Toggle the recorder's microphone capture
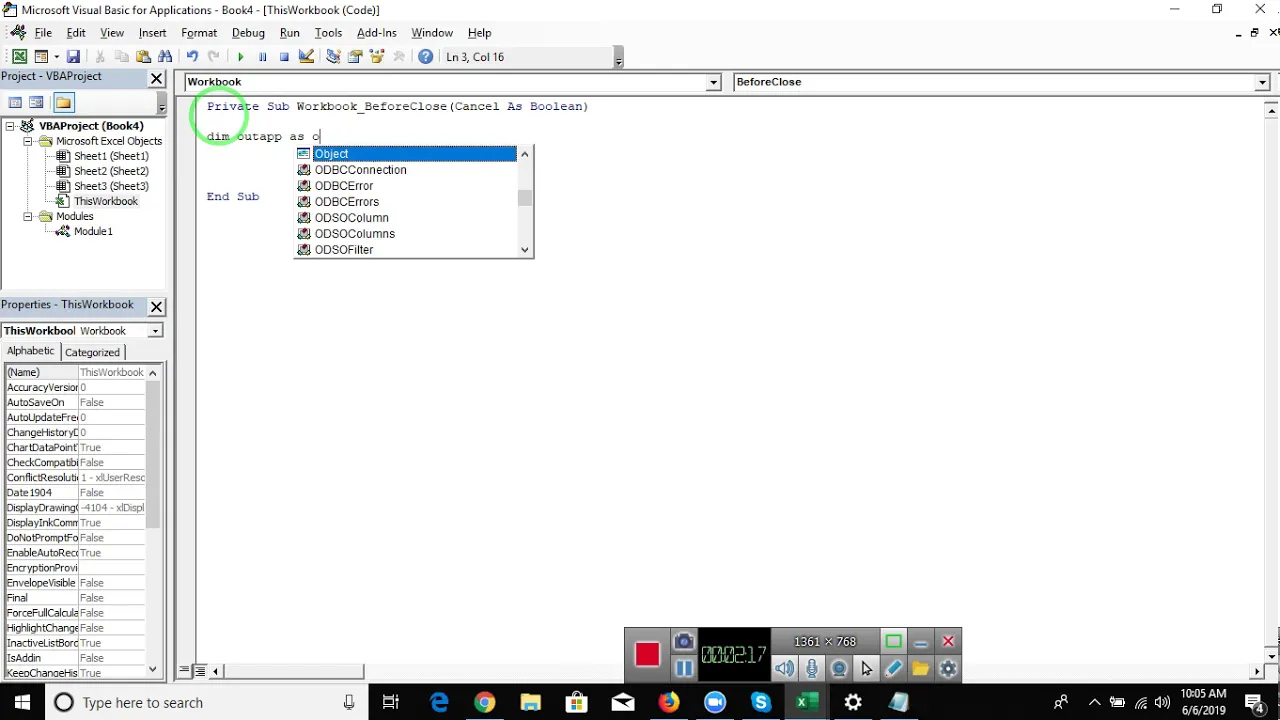Screen dimensions: 1280x720 point(812,668)
